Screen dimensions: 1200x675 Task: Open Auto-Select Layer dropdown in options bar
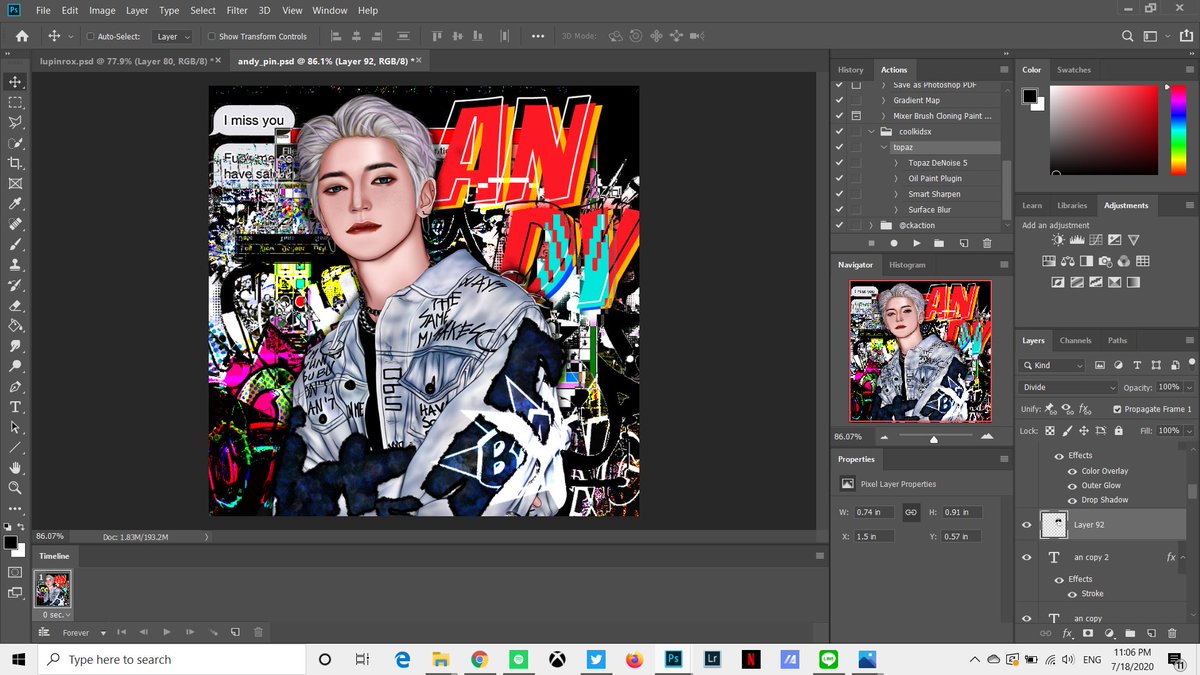tap(173, 37)
